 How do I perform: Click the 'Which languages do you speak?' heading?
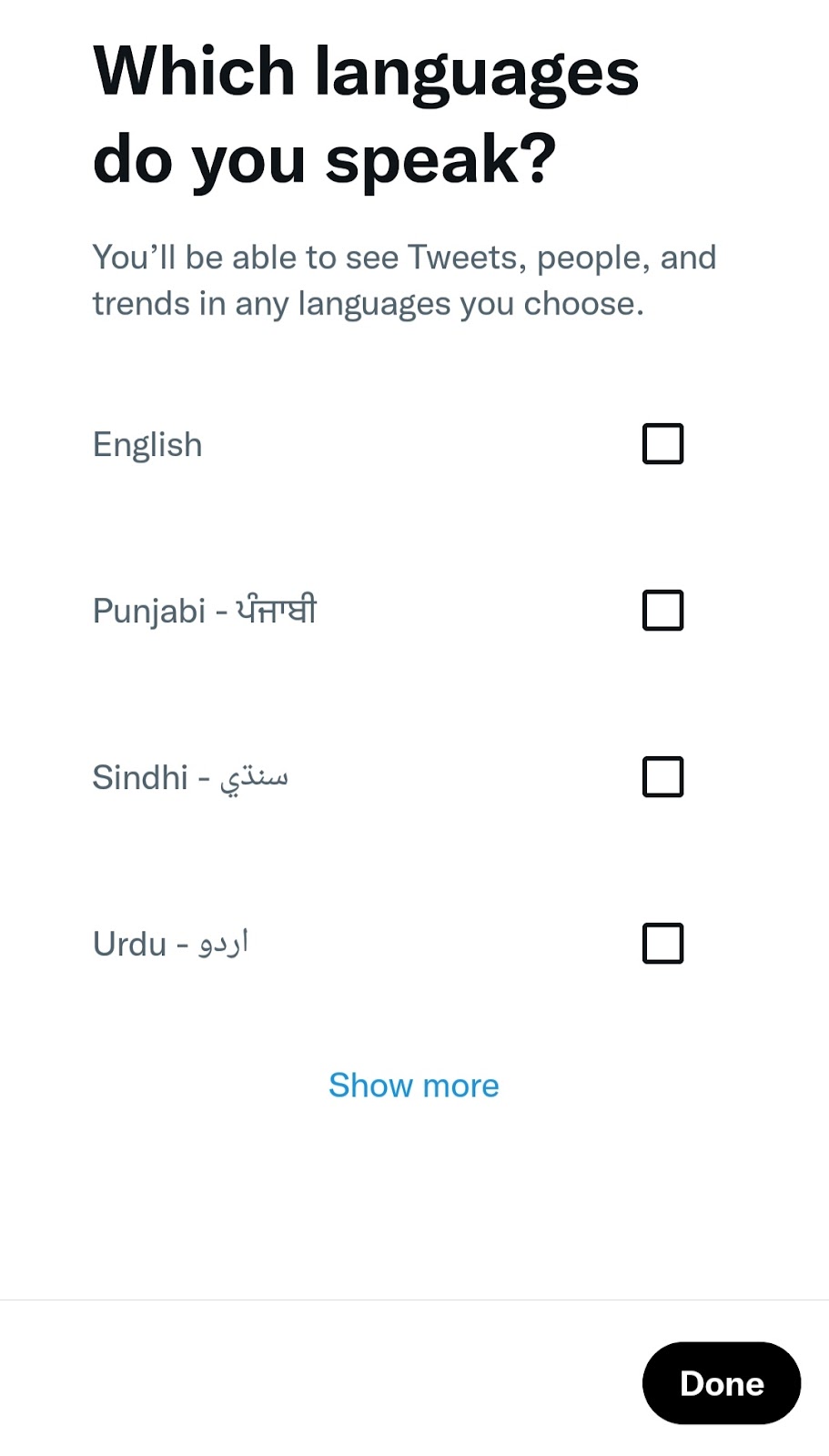pos(366,116)
